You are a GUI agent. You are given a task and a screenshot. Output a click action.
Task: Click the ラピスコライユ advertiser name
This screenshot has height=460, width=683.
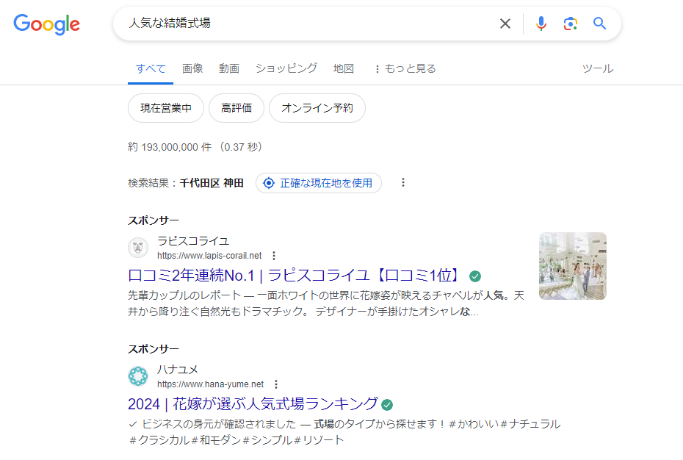[x=193, y=241]
